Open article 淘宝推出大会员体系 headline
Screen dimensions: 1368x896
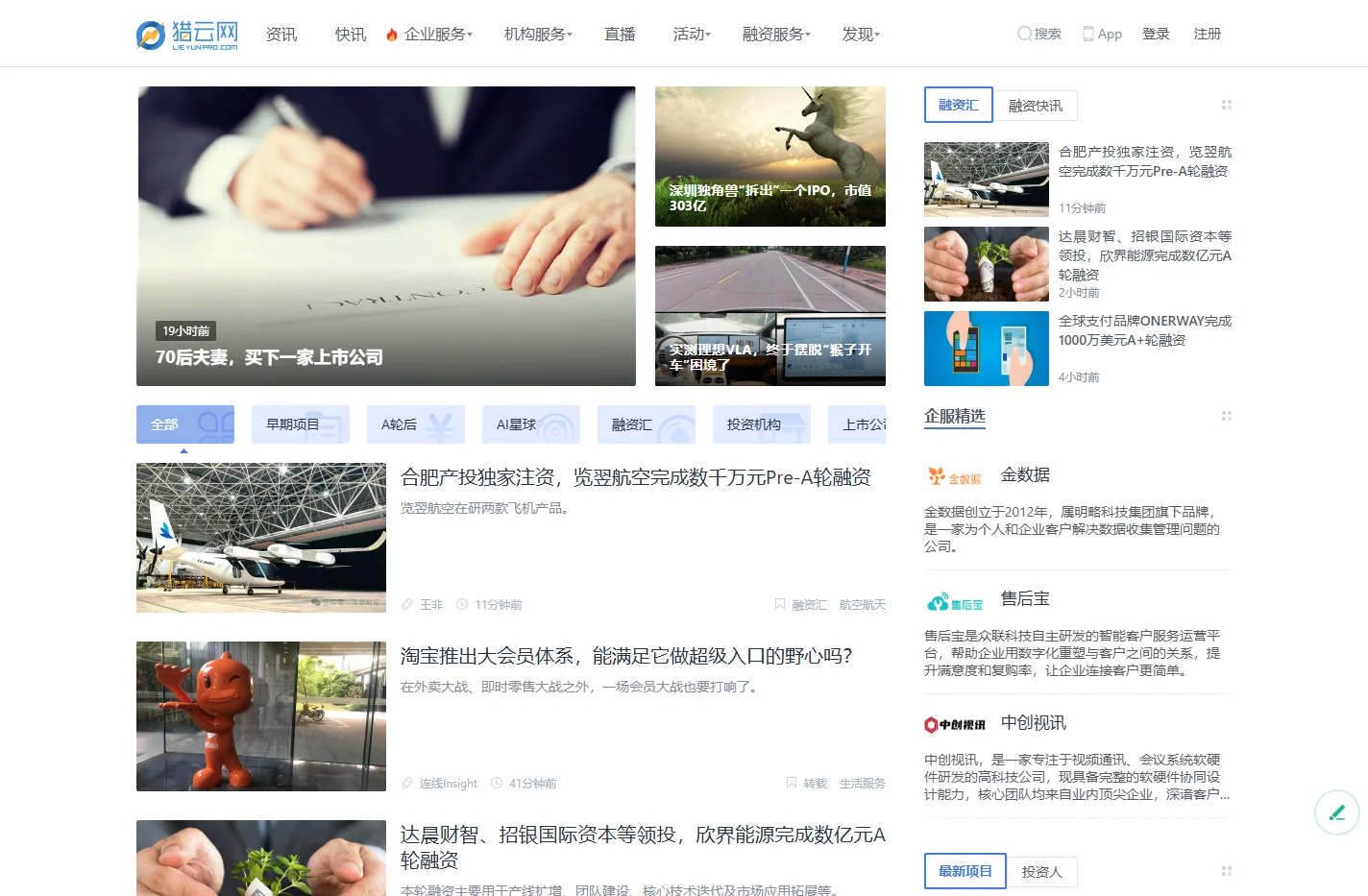(x=626, y=656)
